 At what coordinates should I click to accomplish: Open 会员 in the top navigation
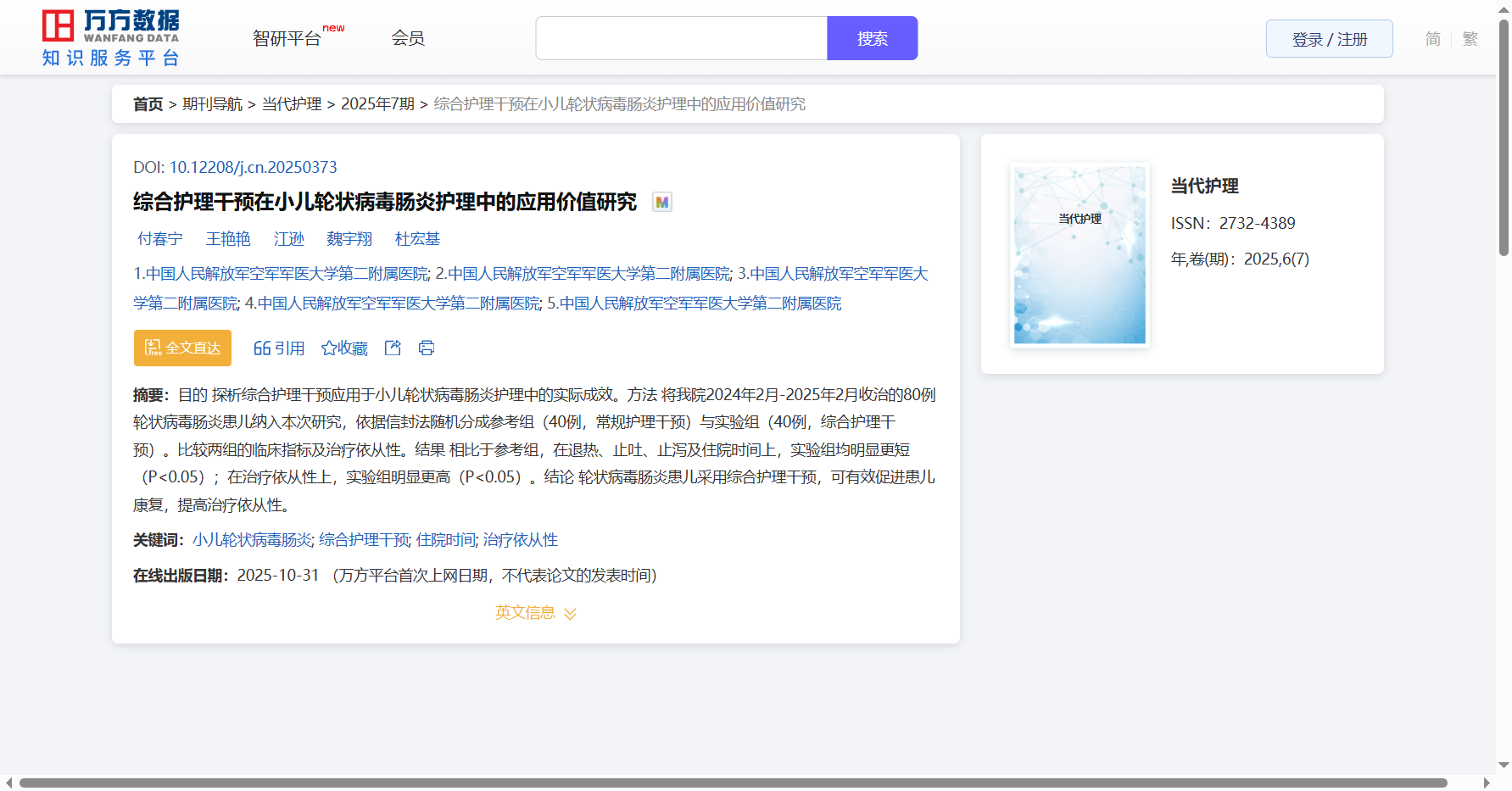point(408,38)
